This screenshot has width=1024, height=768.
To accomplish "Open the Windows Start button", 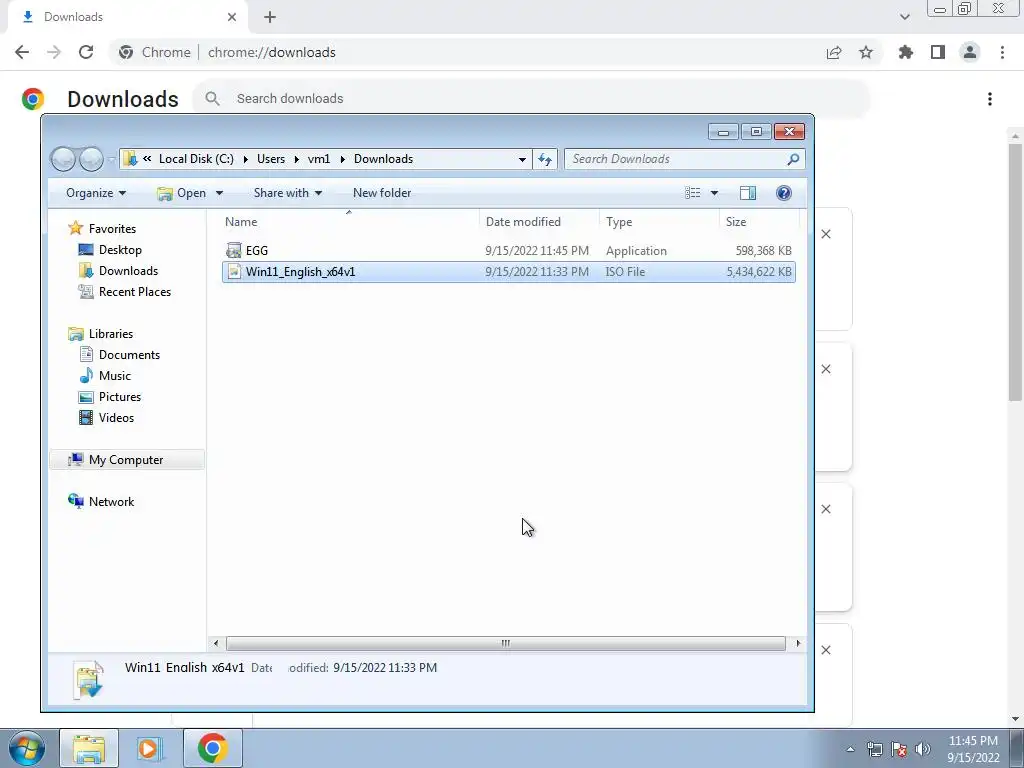I will [26, 748].
